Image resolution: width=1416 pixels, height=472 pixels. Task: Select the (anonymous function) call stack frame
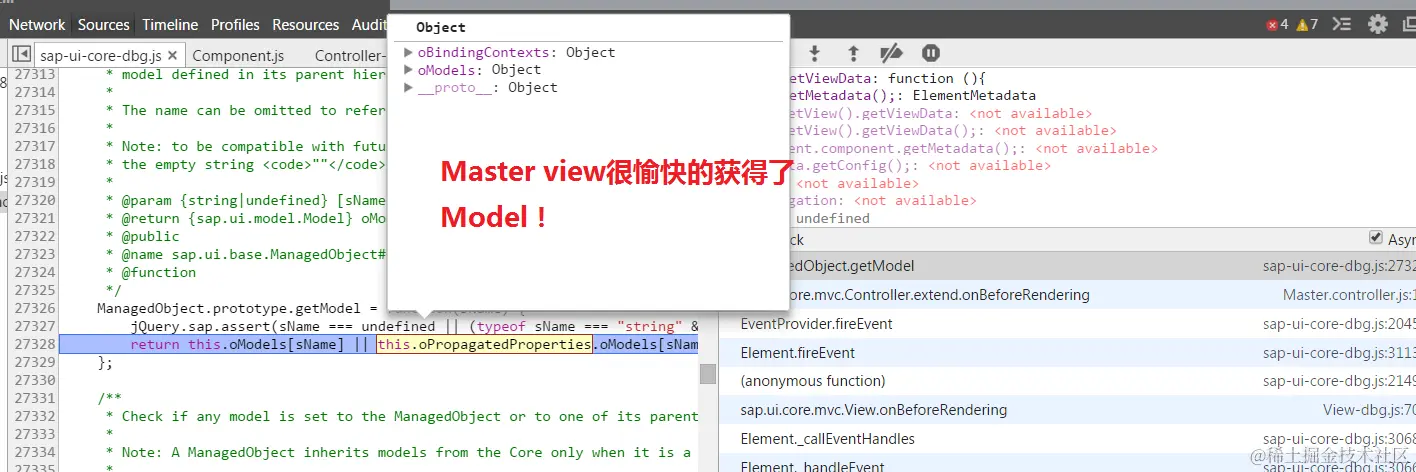pos(1067,380)
